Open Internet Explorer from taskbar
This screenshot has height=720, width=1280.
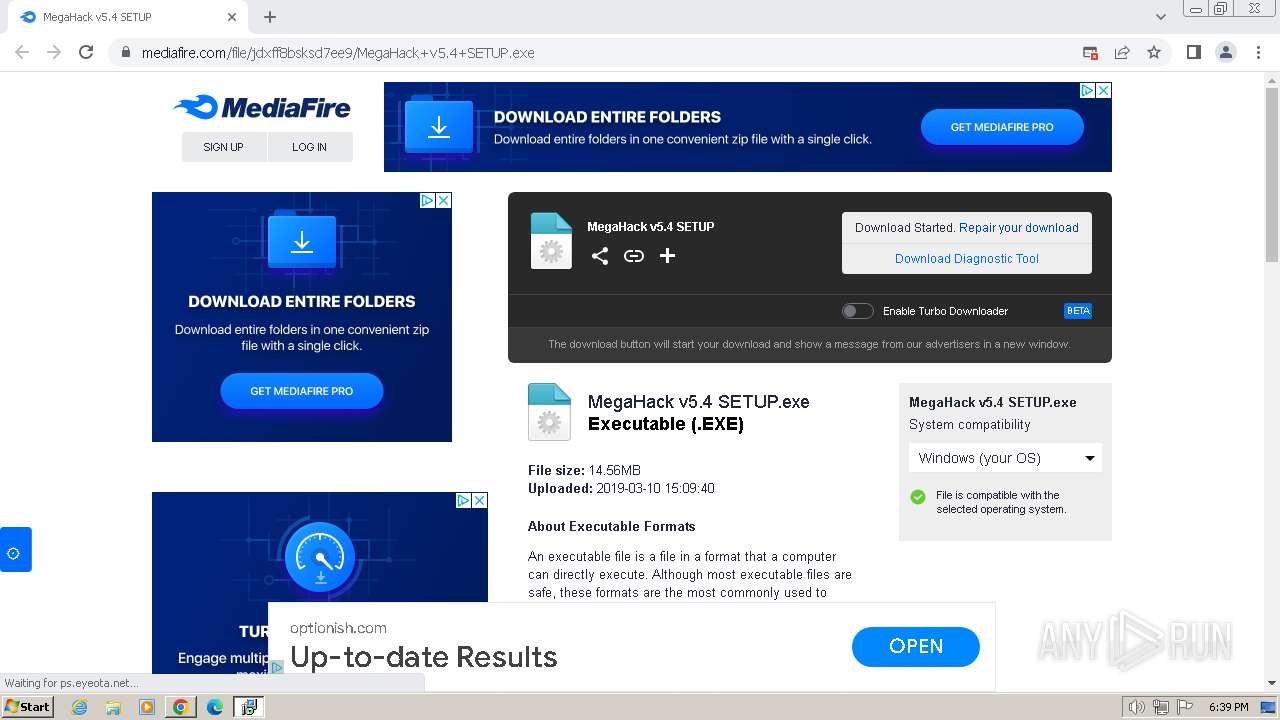pos(80,707)
